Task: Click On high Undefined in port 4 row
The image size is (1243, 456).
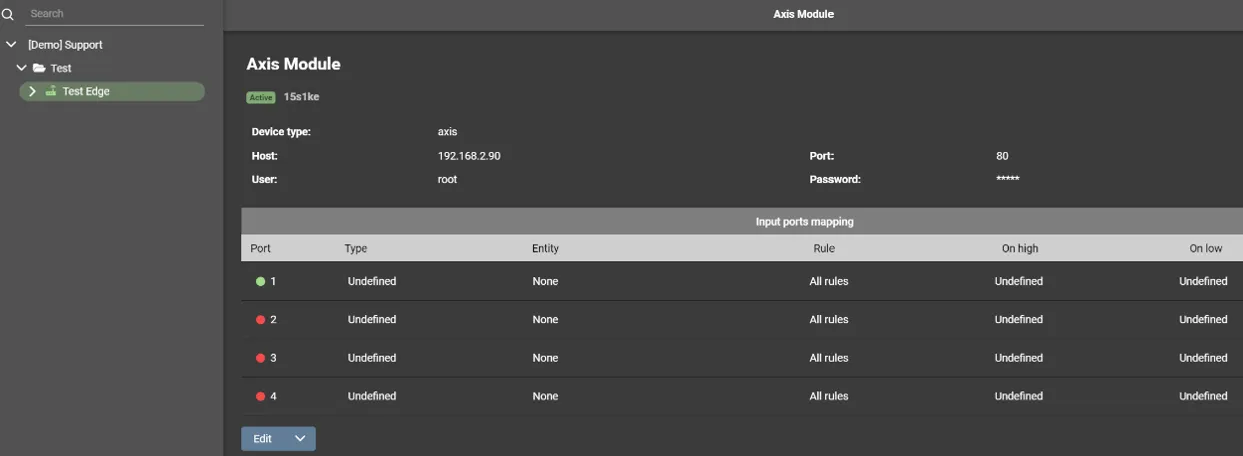Action: point(1019,396)
